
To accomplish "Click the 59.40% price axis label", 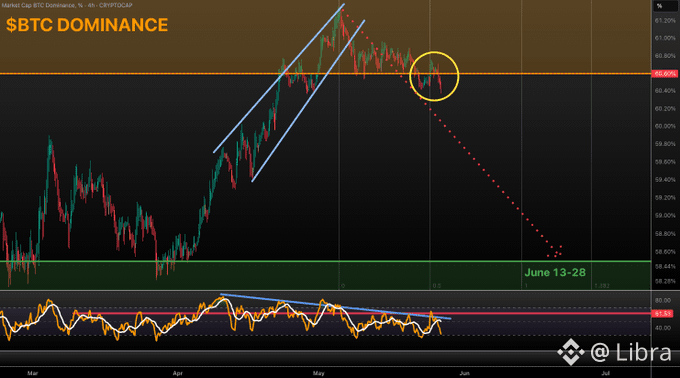I will [x=665, y=179].
